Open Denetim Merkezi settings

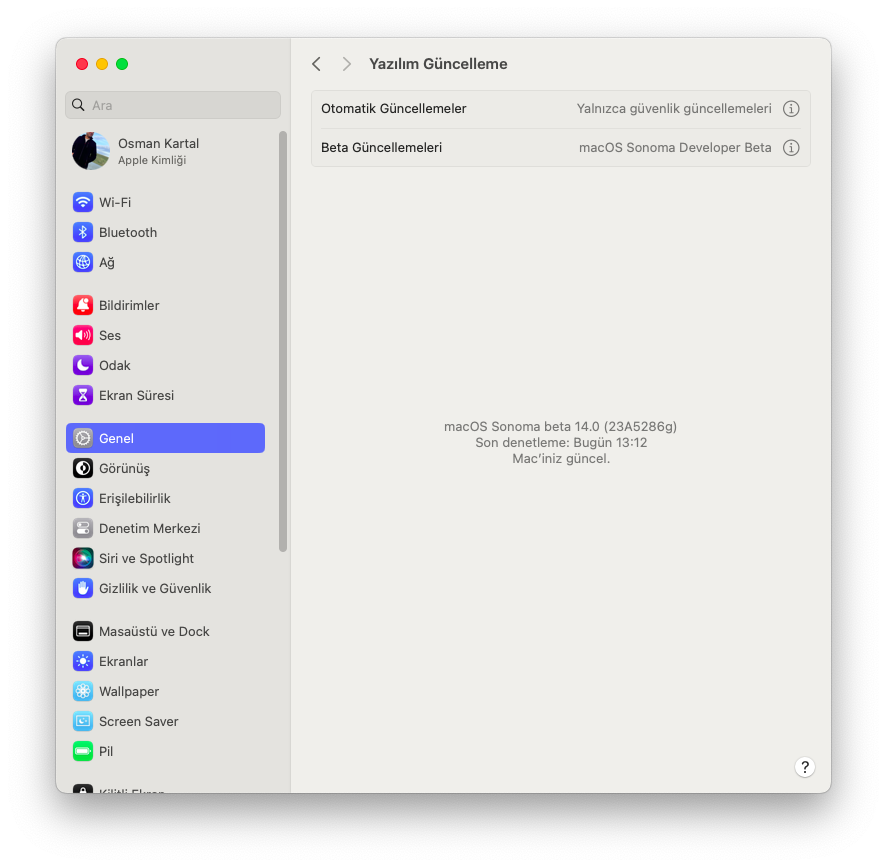click(149, 528)
